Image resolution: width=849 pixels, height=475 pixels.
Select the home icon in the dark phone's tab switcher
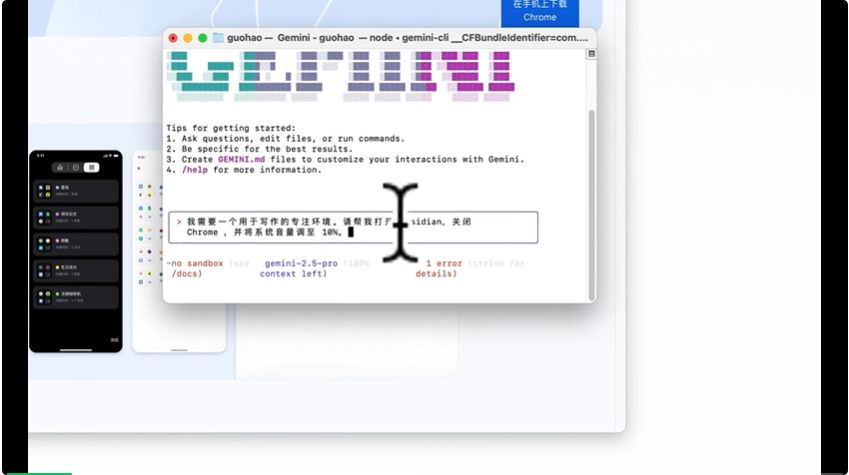(x=60, y=167)
